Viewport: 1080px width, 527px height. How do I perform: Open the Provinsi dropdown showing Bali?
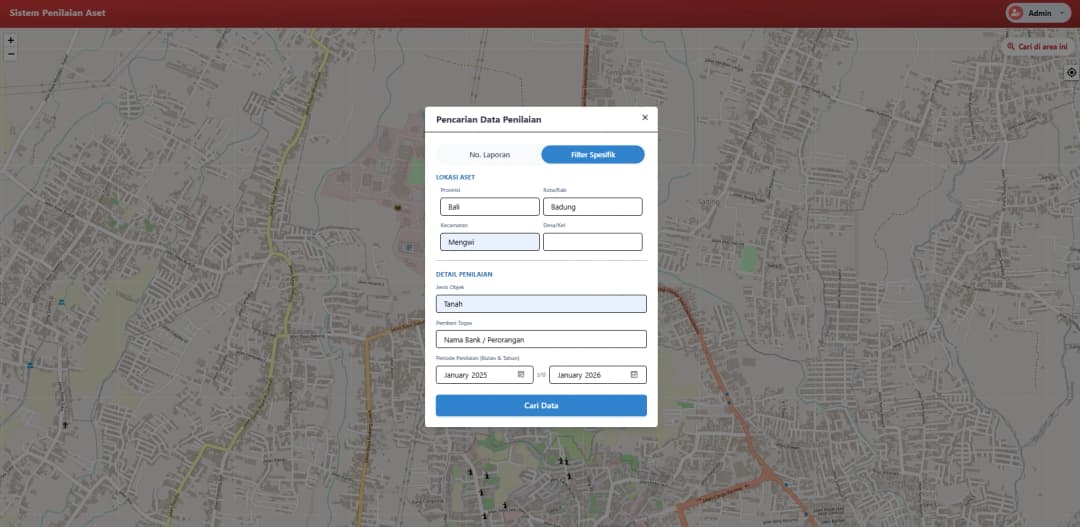point(489,207)
